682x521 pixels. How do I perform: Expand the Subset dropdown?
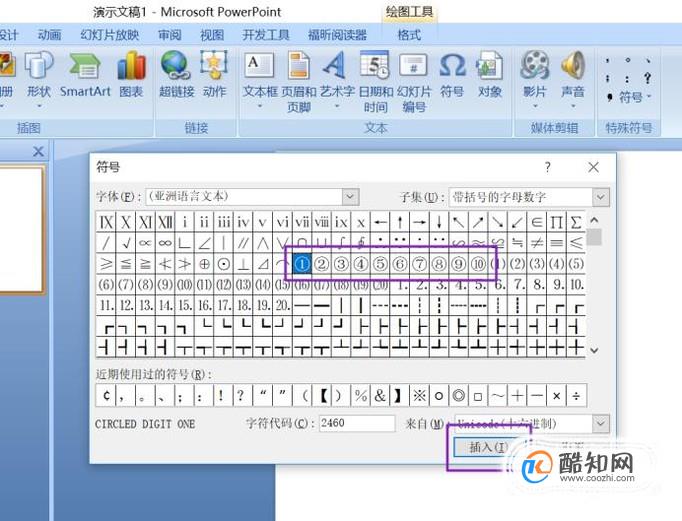(x=601, y=197)
